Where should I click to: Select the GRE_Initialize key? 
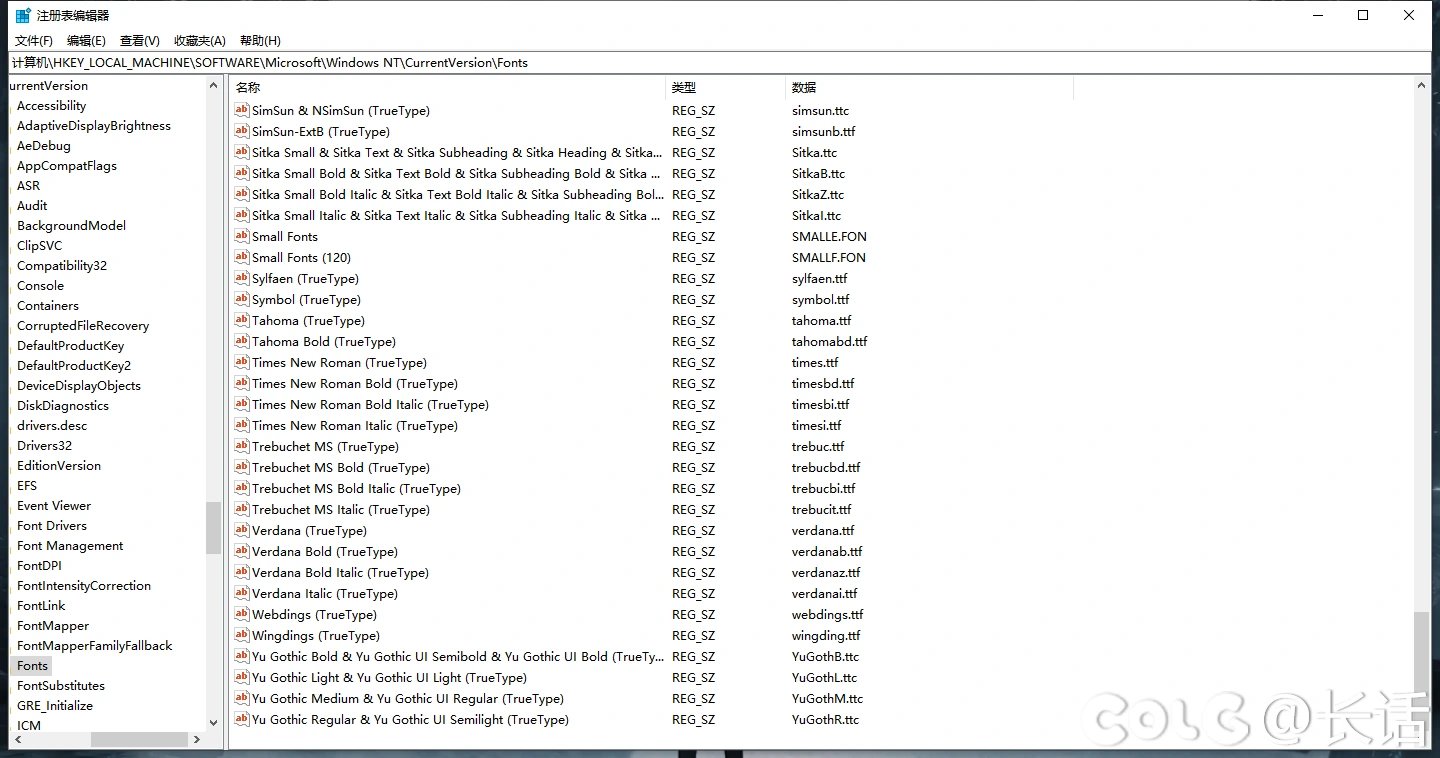pyautogui.click(x=55, y=706)
